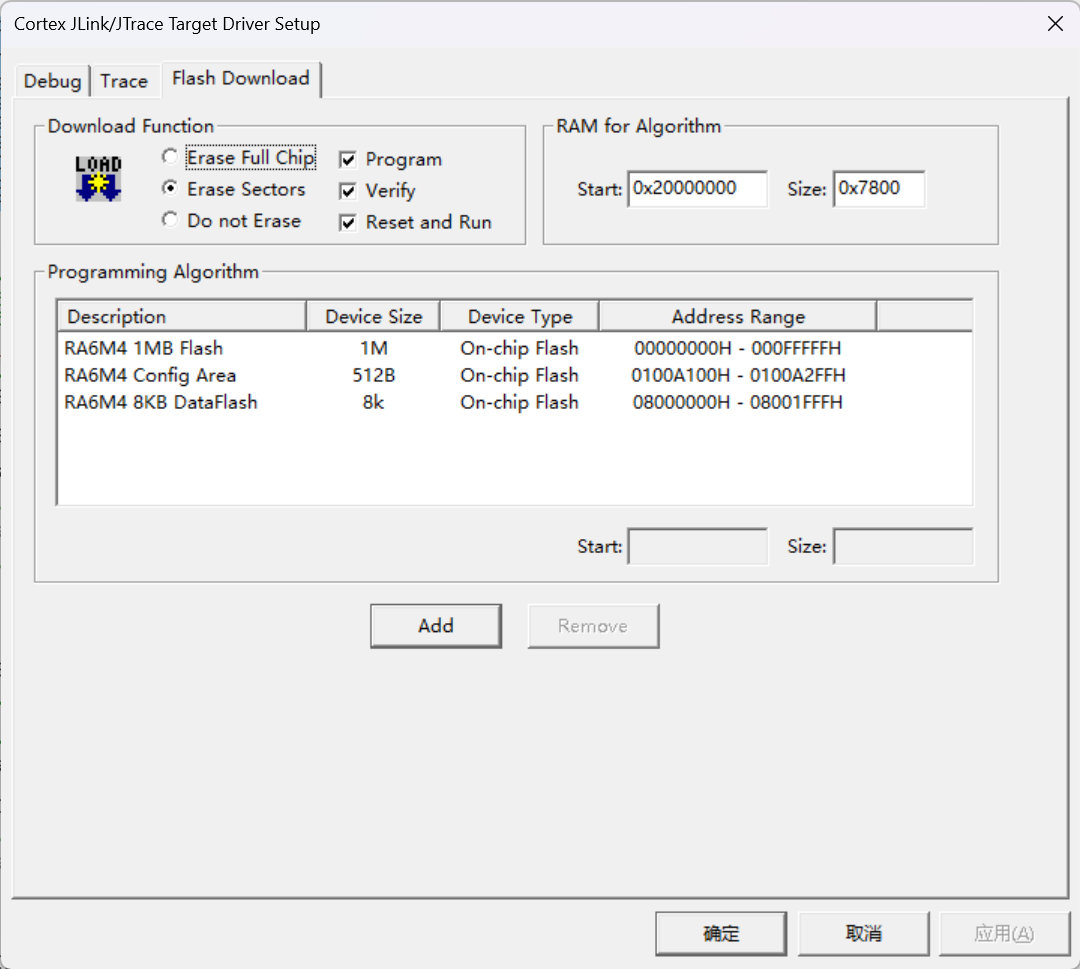
Task: Click the 1M device size cell
Action: 373,348
